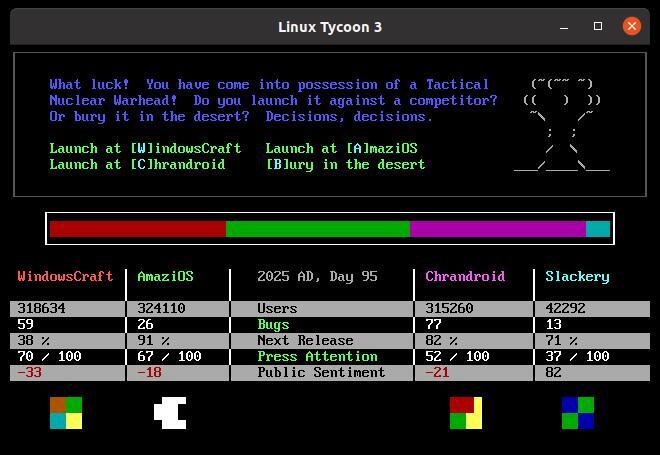This screenshot has width=660, height=455.
Task: Maximize the Linux Tycoon 3 window
Action: 598,27
